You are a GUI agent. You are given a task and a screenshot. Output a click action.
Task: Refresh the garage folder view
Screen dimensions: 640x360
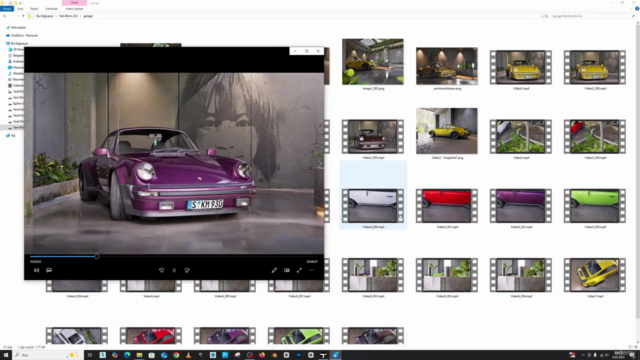547,16
